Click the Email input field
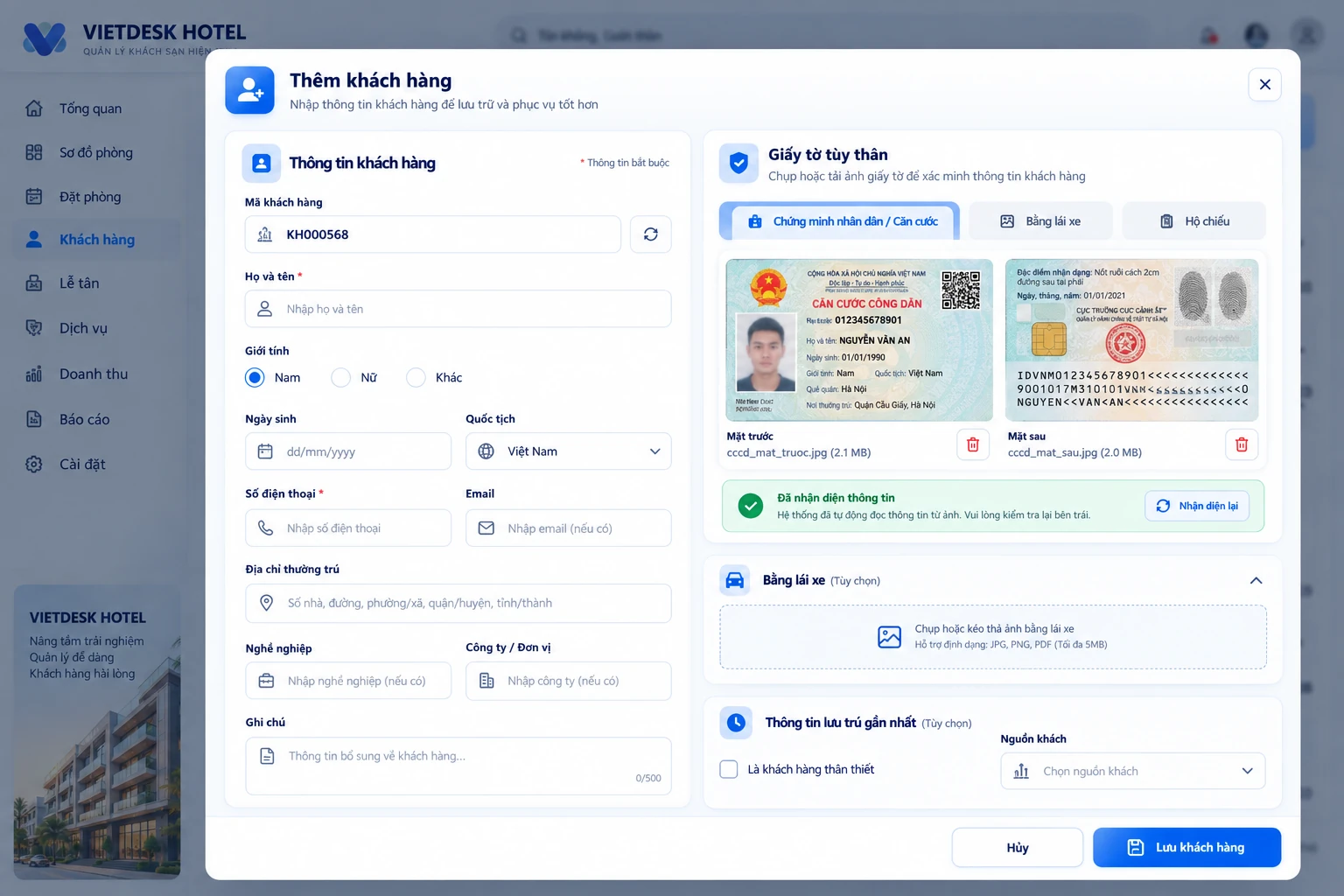The image size is (1344, 896). coord(569,528)
